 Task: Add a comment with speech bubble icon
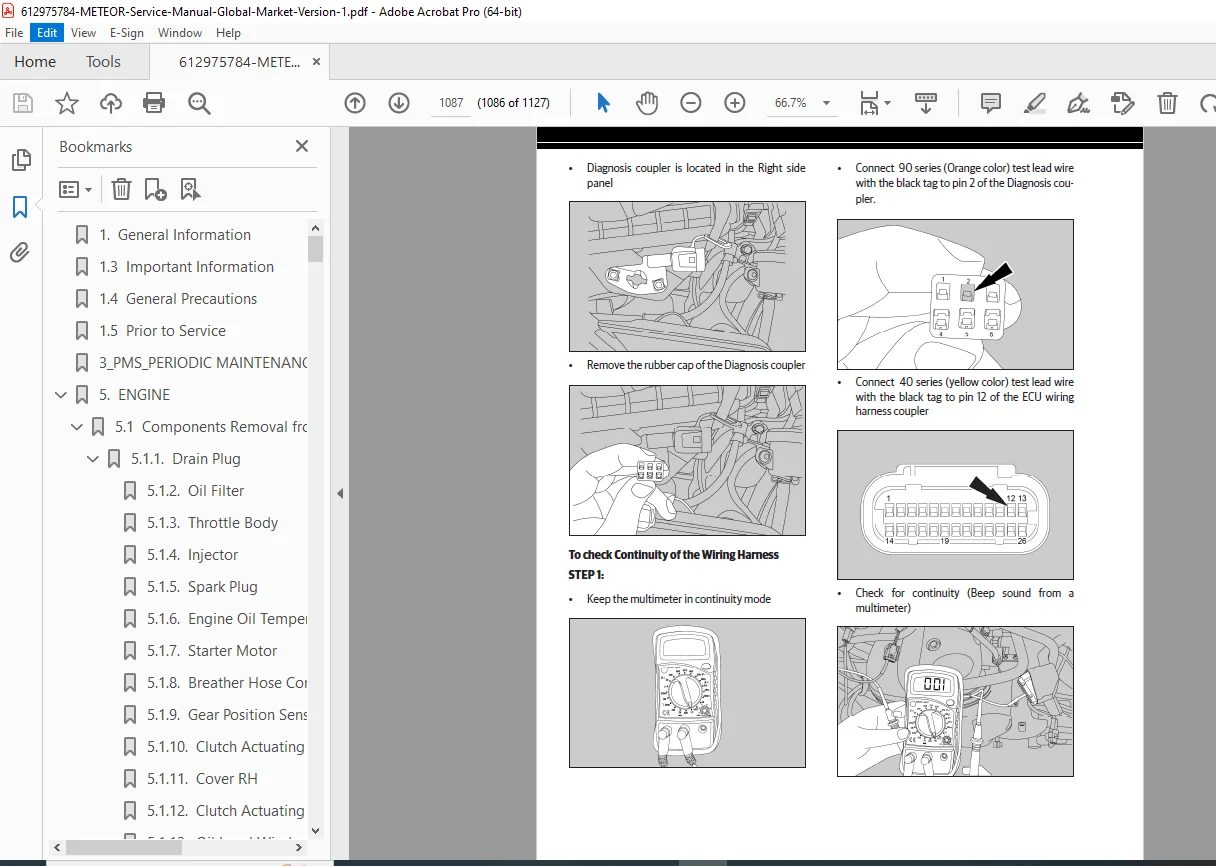991,102
